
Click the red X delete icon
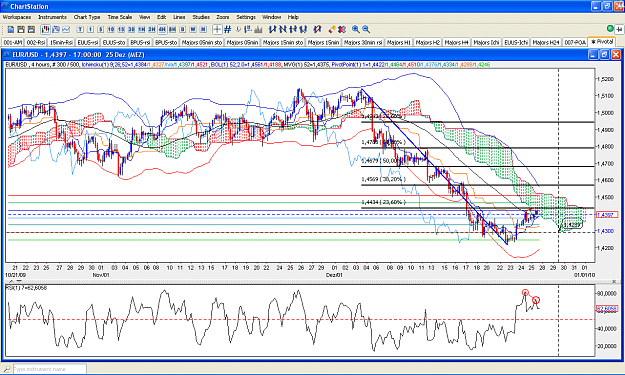pos(342,29)
